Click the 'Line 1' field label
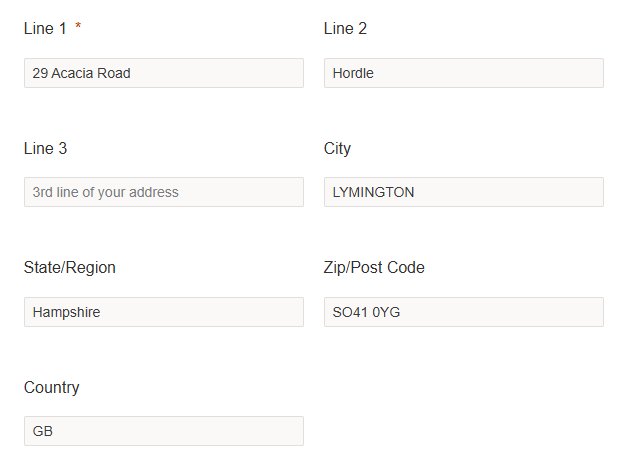The width and height of the screenshot is (631, 469). point(45,29)
